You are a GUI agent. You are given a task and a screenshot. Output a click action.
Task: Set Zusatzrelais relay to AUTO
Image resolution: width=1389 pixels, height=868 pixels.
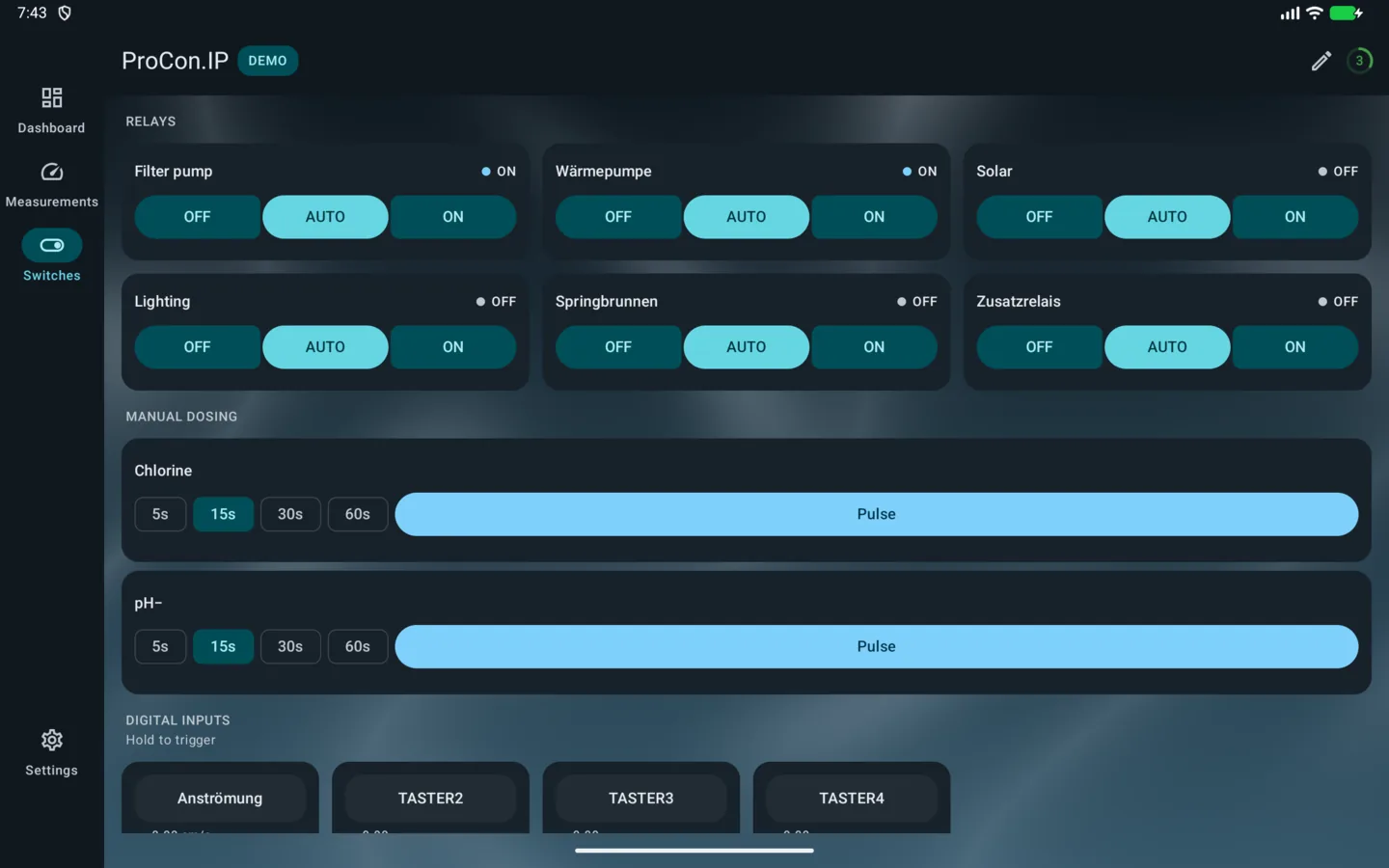[x=1167, y=347]
